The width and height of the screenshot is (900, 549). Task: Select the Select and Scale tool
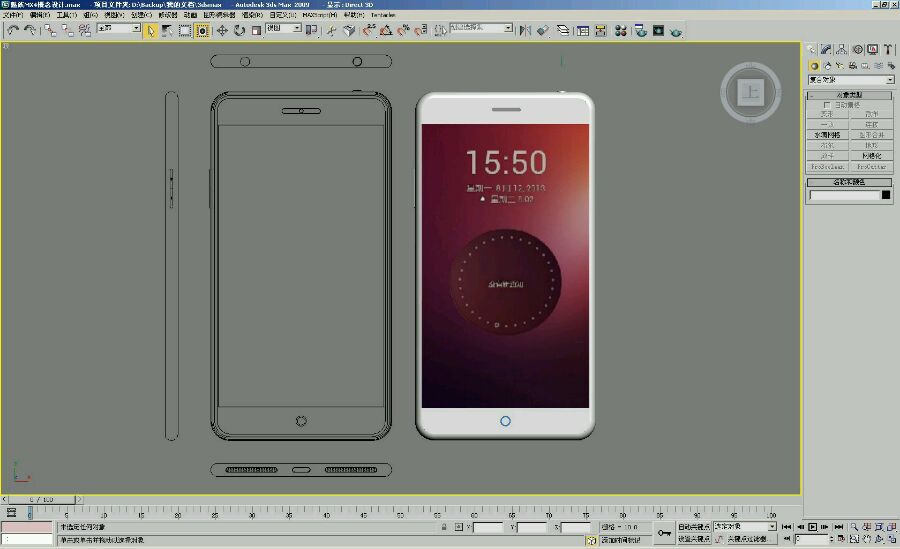point(256,30)
